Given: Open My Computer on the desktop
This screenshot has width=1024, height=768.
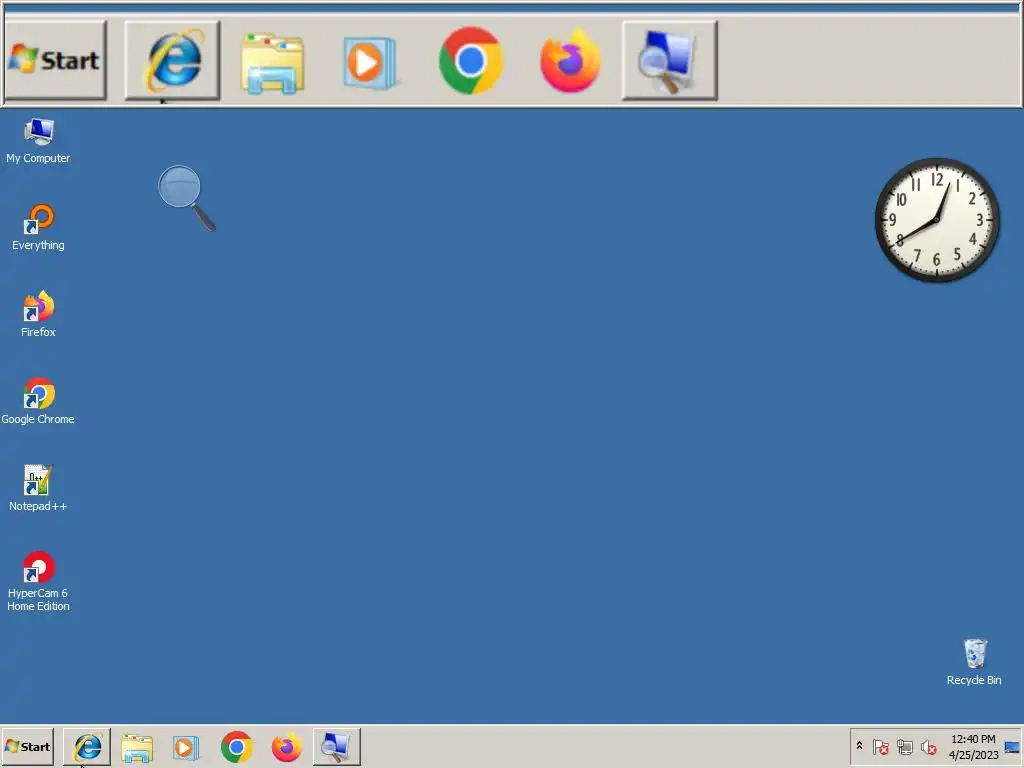Looking at the screenshot, I should pos(38,140).
